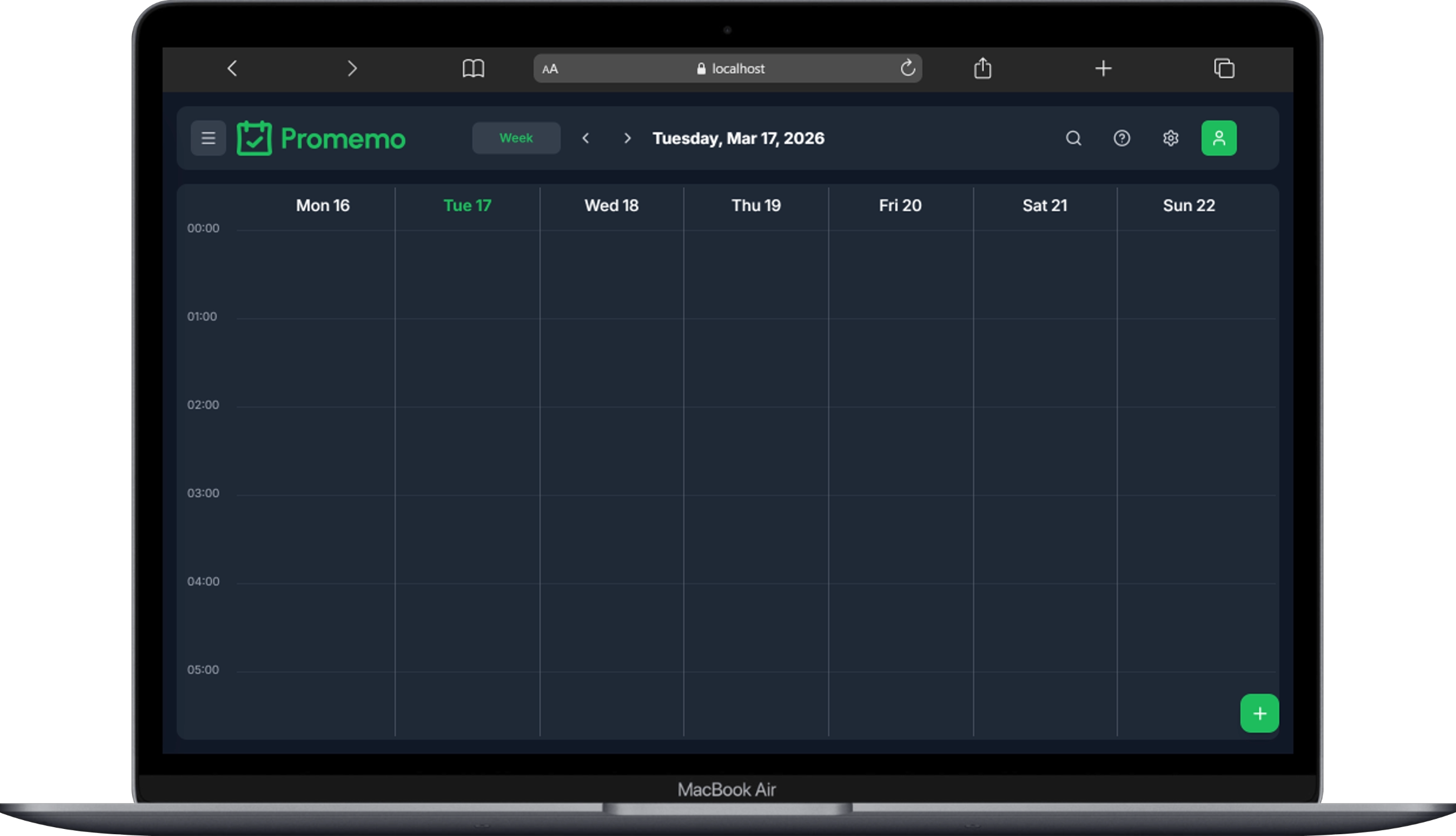Show the Safari tab overview
Viewport: 1456px width, 836px height.
(x=1225, y=68)
